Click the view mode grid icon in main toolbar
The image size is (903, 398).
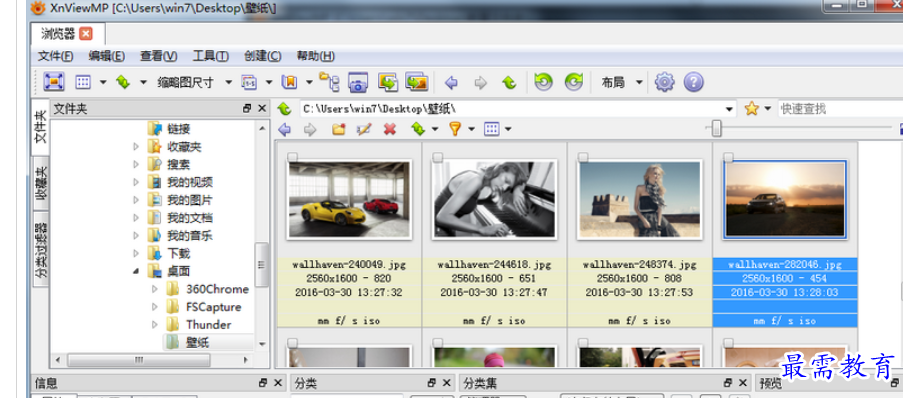click(x=84, y=82)
